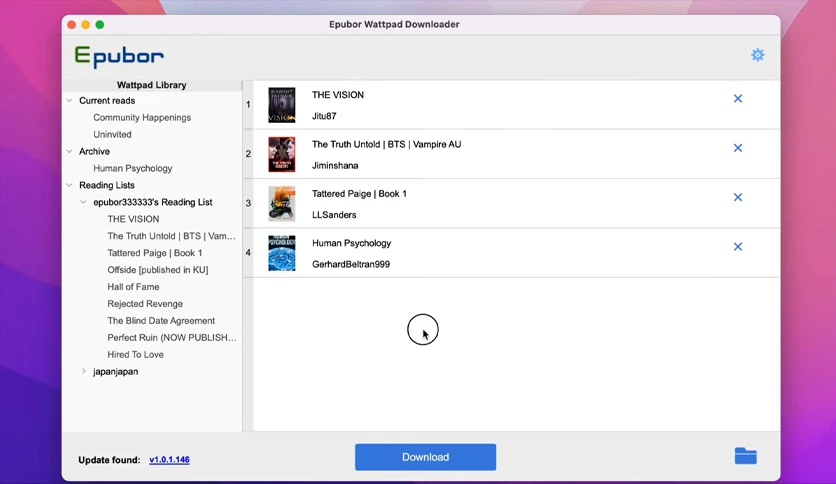This screenshot has width=836, height=484.
Task: Select Uninvited under Current reads
Action: [112, 134]
